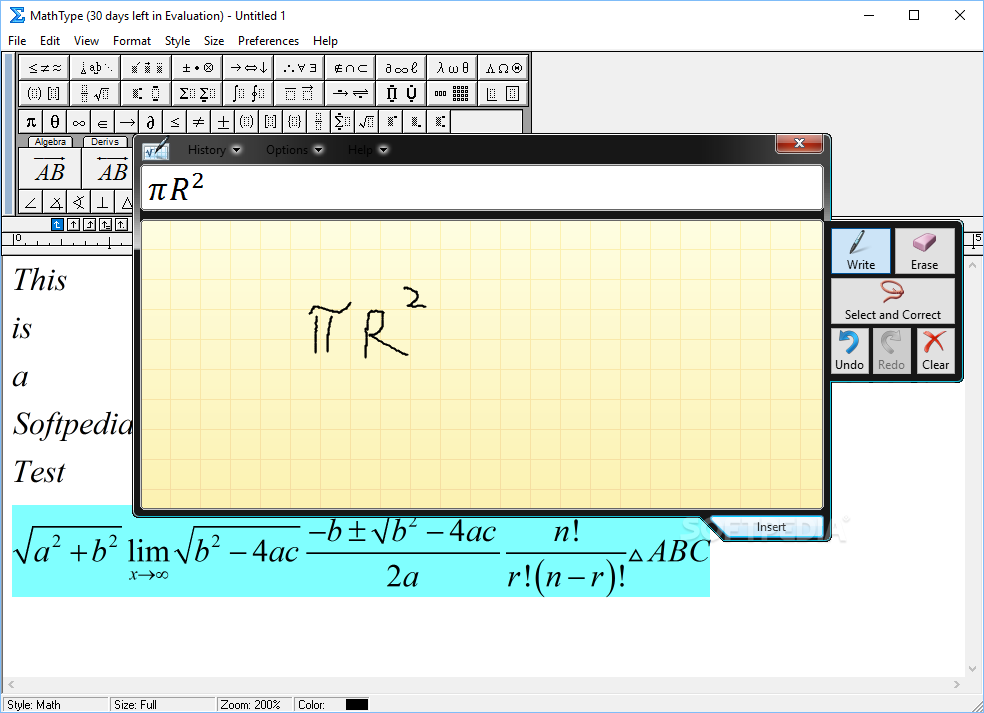Select the highlighted left tab-stop alignment button
984x713 pixels.
tap(57, 224)
